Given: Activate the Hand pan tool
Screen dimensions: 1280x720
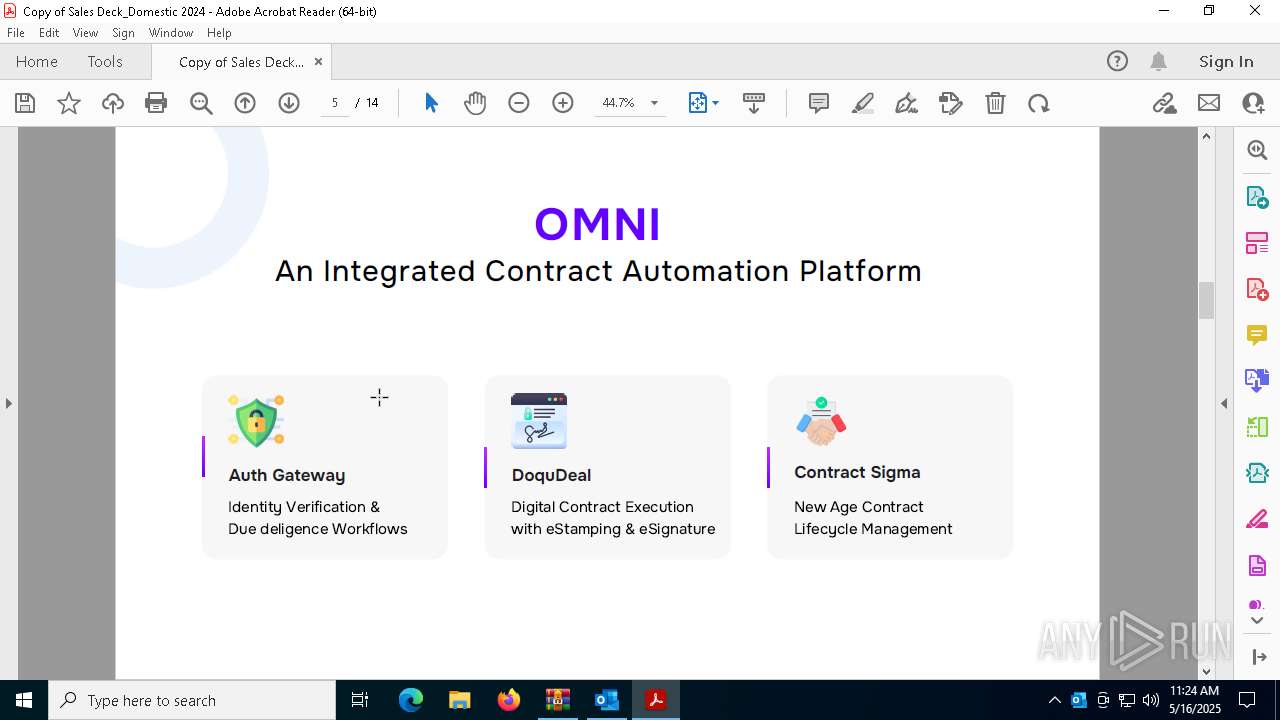Looking at the screenshot, I should point(475,103).
